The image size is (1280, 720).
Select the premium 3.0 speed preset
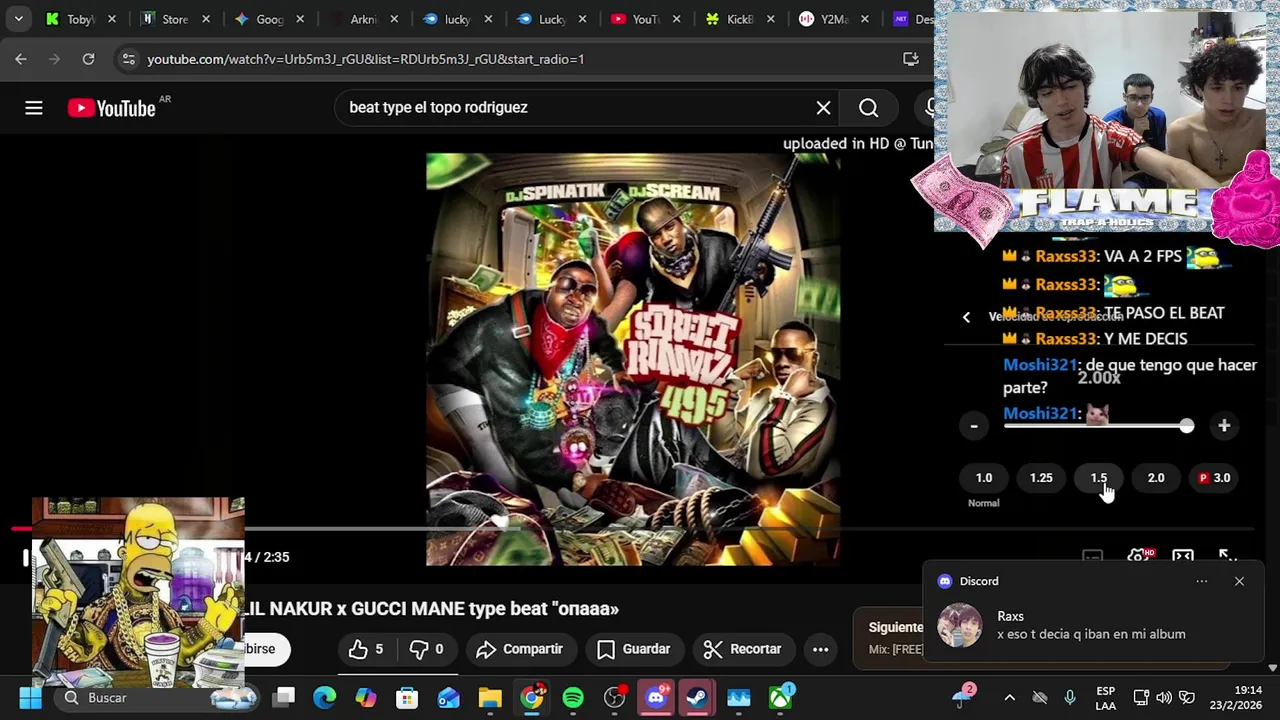[1215, 478]
